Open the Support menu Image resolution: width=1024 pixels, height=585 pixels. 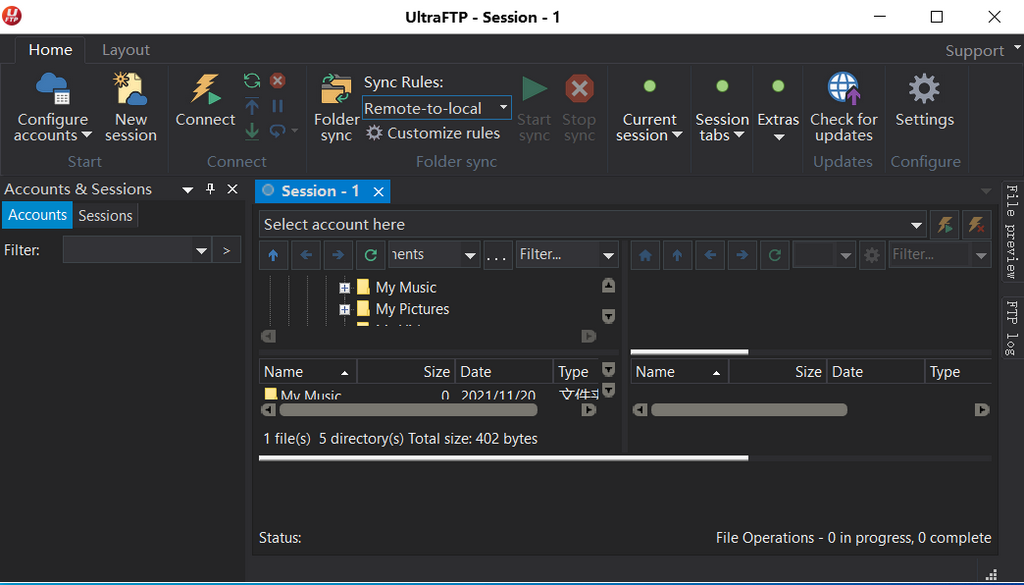[x=982, y=50]
